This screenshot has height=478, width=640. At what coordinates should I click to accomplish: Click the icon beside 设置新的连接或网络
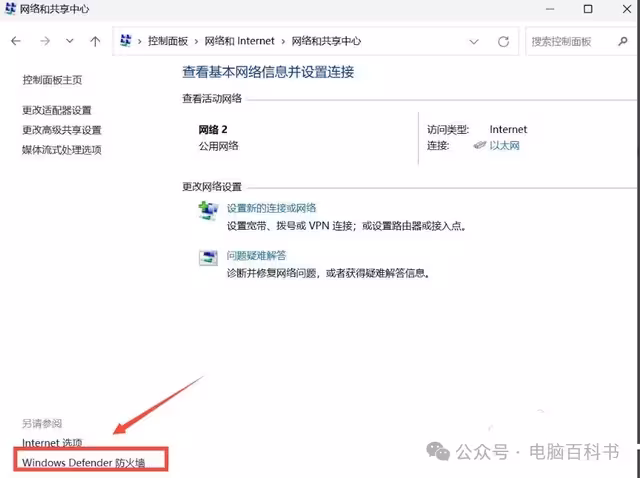click(209, 210)
